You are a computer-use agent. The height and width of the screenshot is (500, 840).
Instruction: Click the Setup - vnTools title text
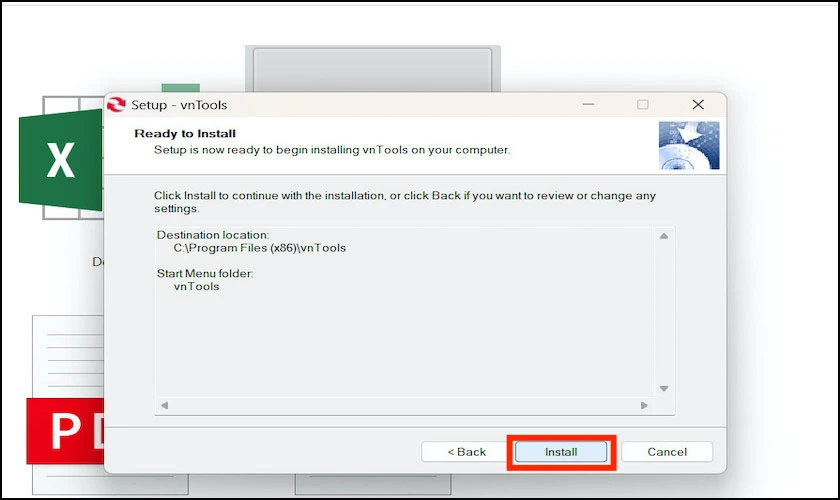point(179,105)
